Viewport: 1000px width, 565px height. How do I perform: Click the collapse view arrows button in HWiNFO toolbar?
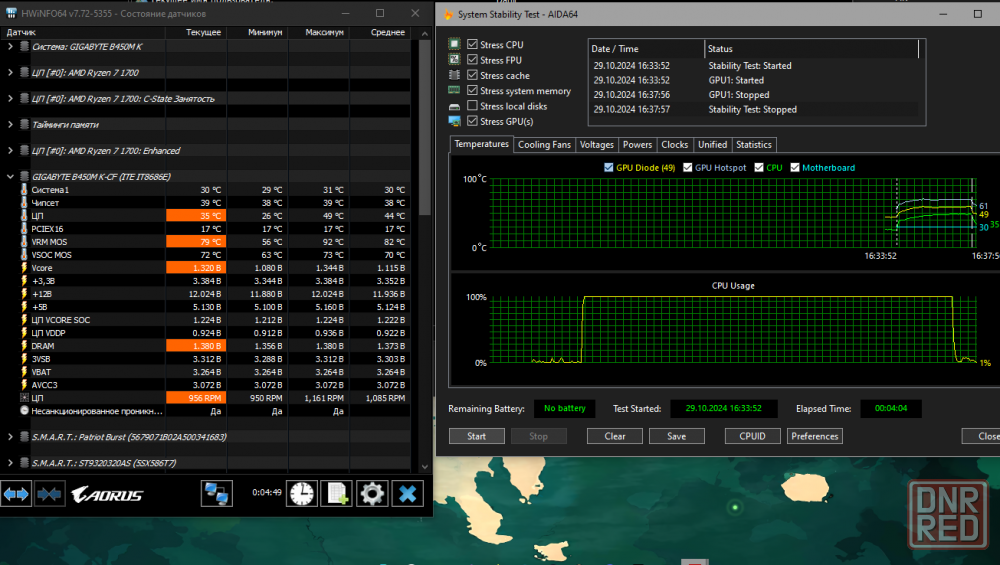pos(49,494)
